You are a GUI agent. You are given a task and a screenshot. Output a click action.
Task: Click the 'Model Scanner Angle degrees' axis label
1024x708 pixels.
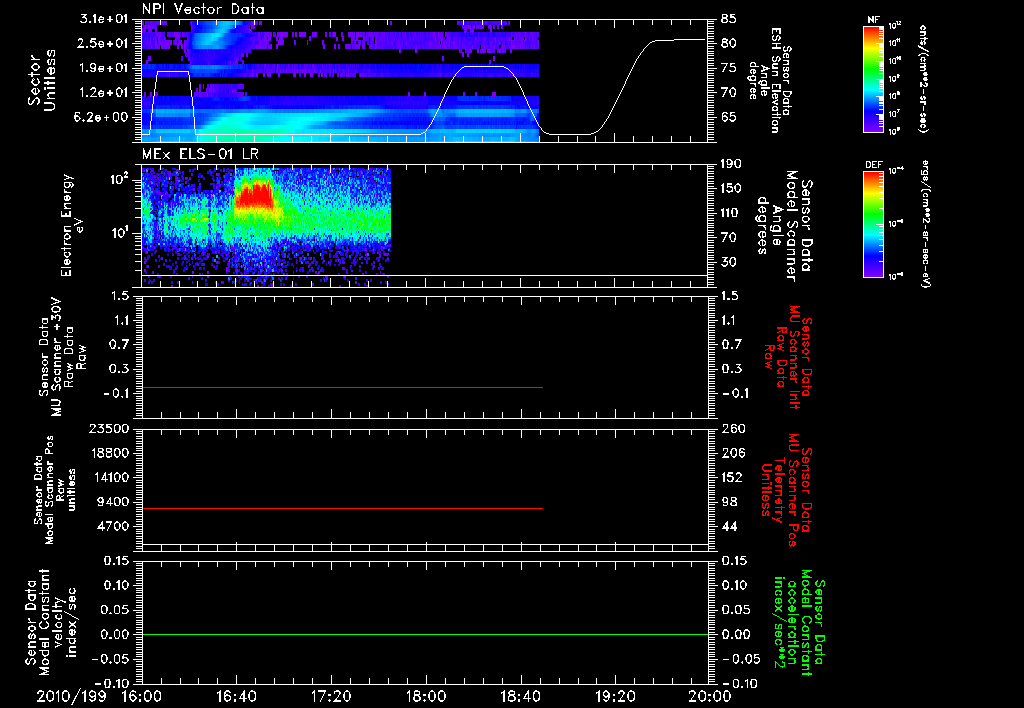784,226
